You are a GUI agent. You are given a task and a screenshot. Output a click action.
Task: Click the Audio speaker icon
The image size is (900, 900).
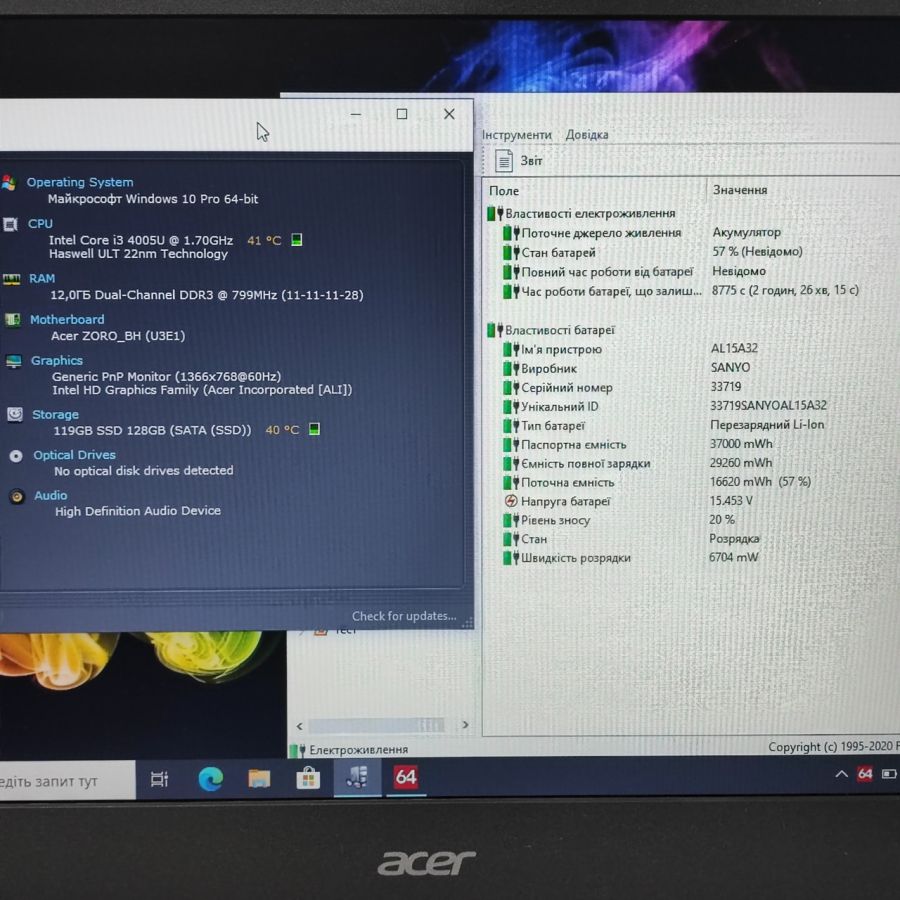click(17, 496)
